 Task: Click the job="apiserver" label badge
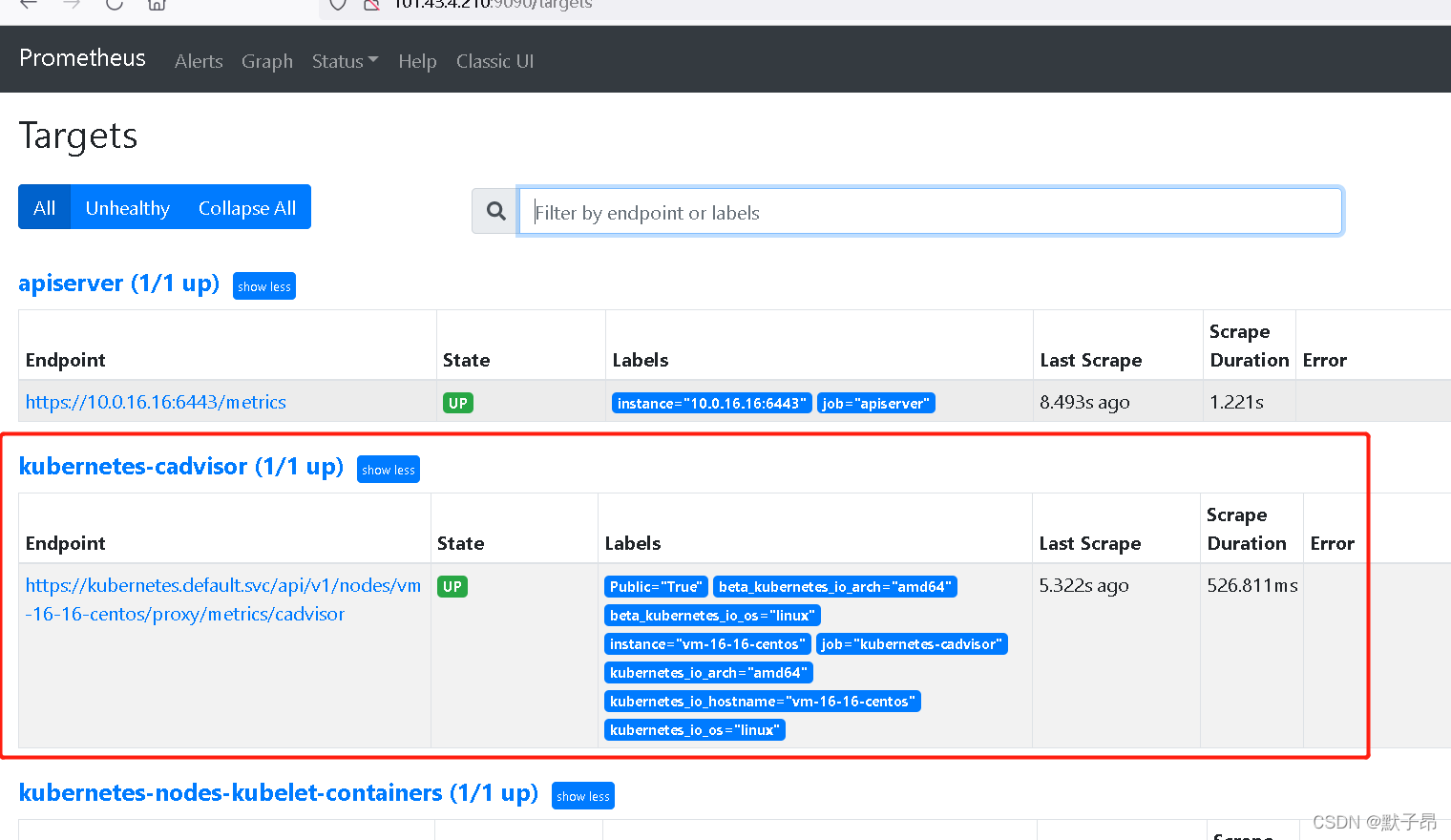tap(876, 403)
